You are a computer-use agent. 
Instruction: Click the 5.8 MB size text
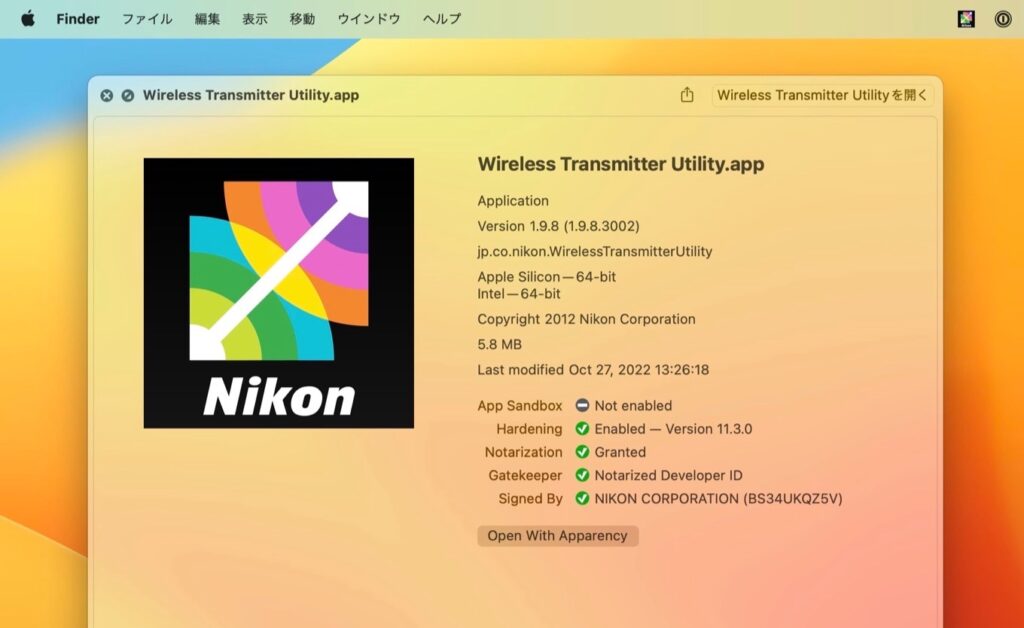(x=500, y=345)
